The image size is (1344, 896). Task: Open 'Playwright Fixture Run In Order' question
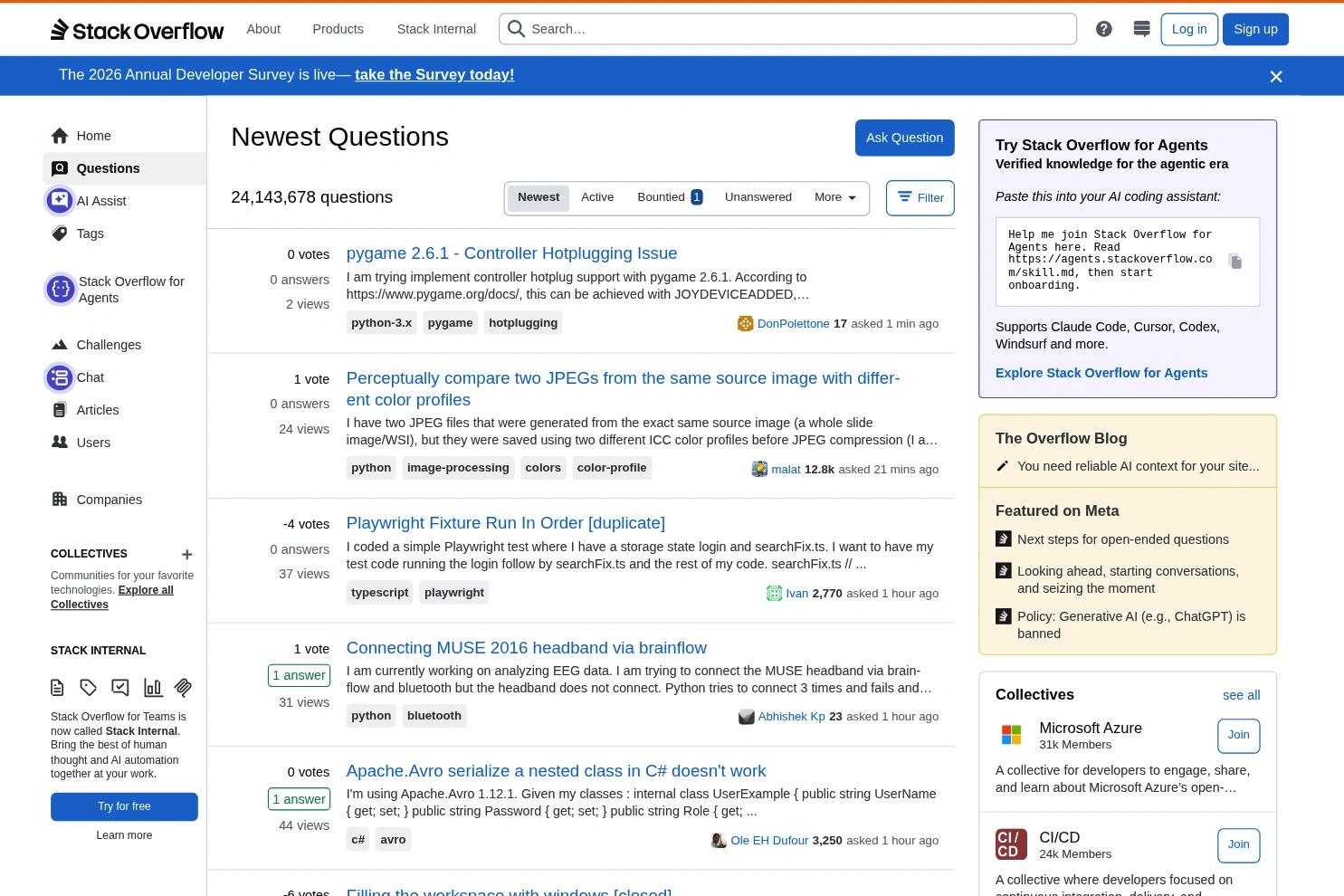[505, 523]
